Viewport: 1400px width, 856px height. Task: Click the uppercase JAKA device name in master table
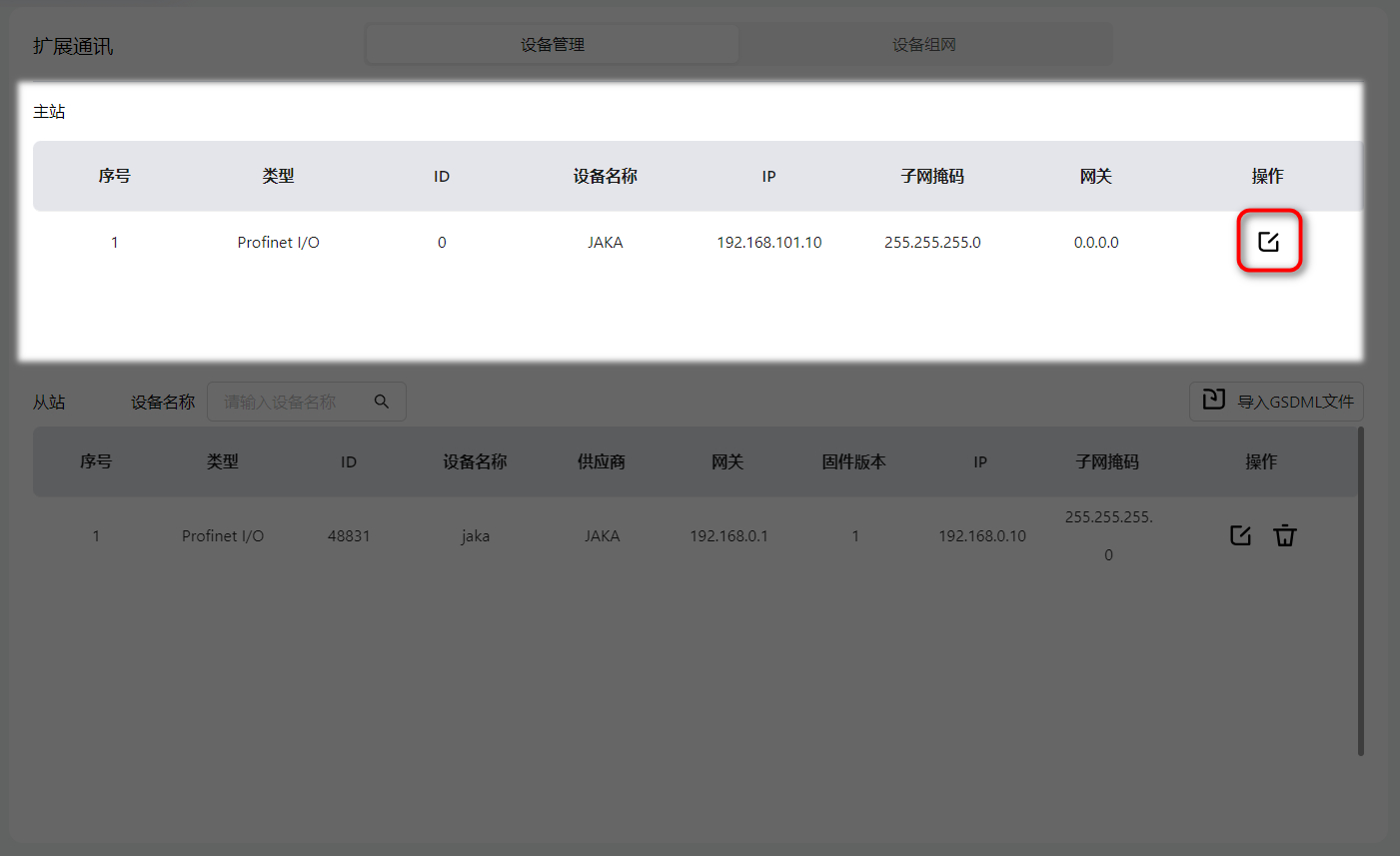(x=605, y=243)
